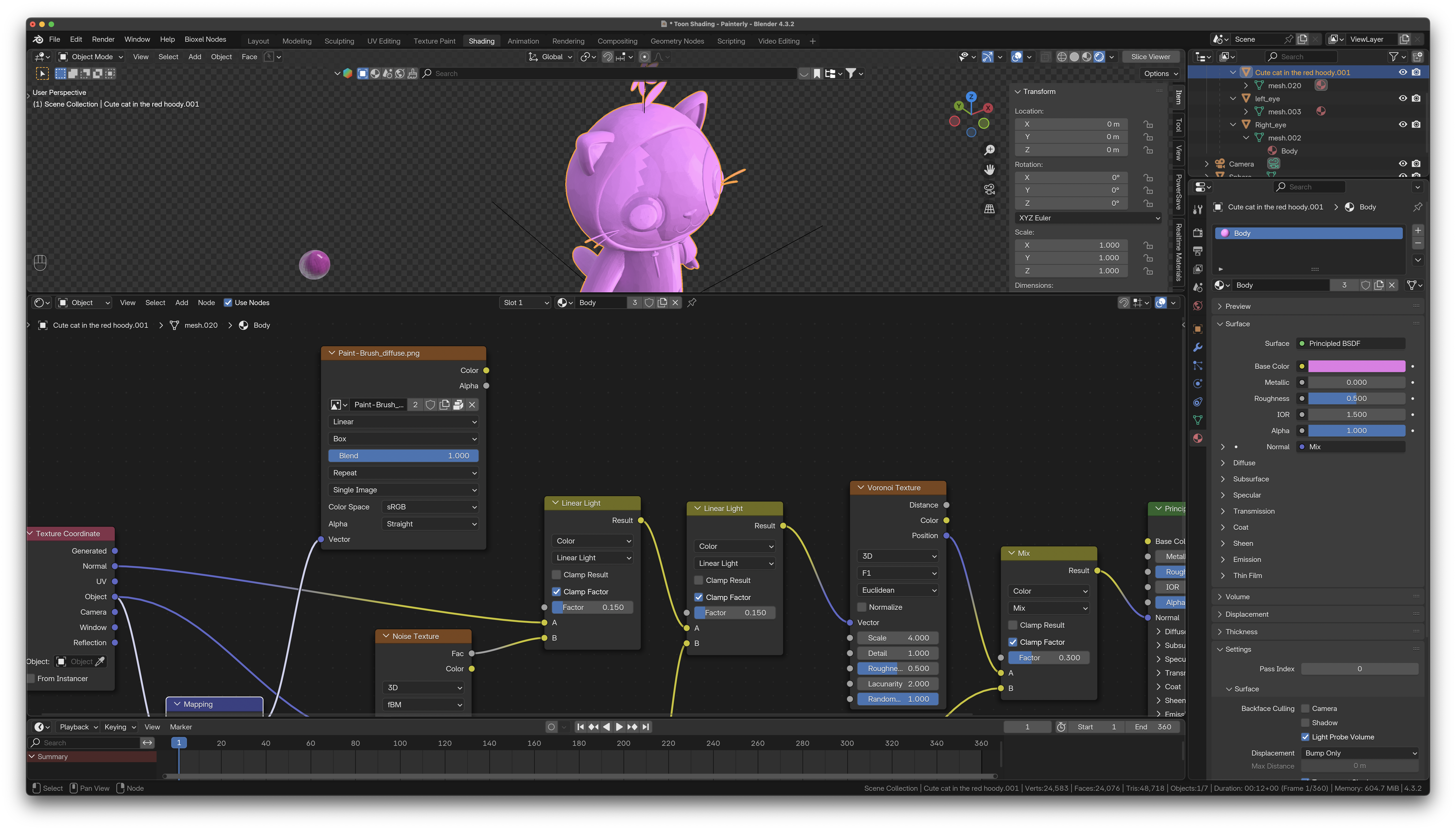Open the Render properties tab
The height and width of the screenshot is (830, 1456).
[x=1198, y=233]
